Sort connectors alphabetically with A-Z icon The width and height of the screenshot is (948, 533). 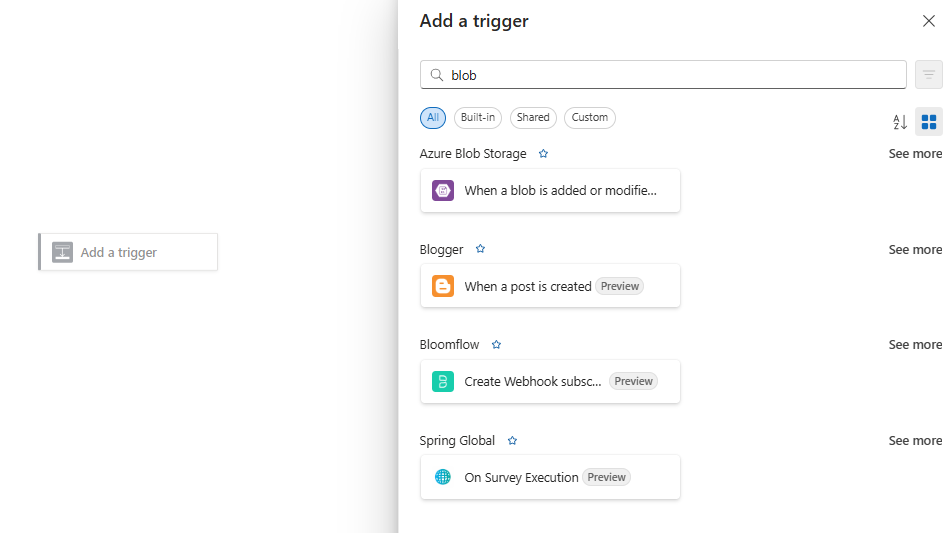(900, 122)
